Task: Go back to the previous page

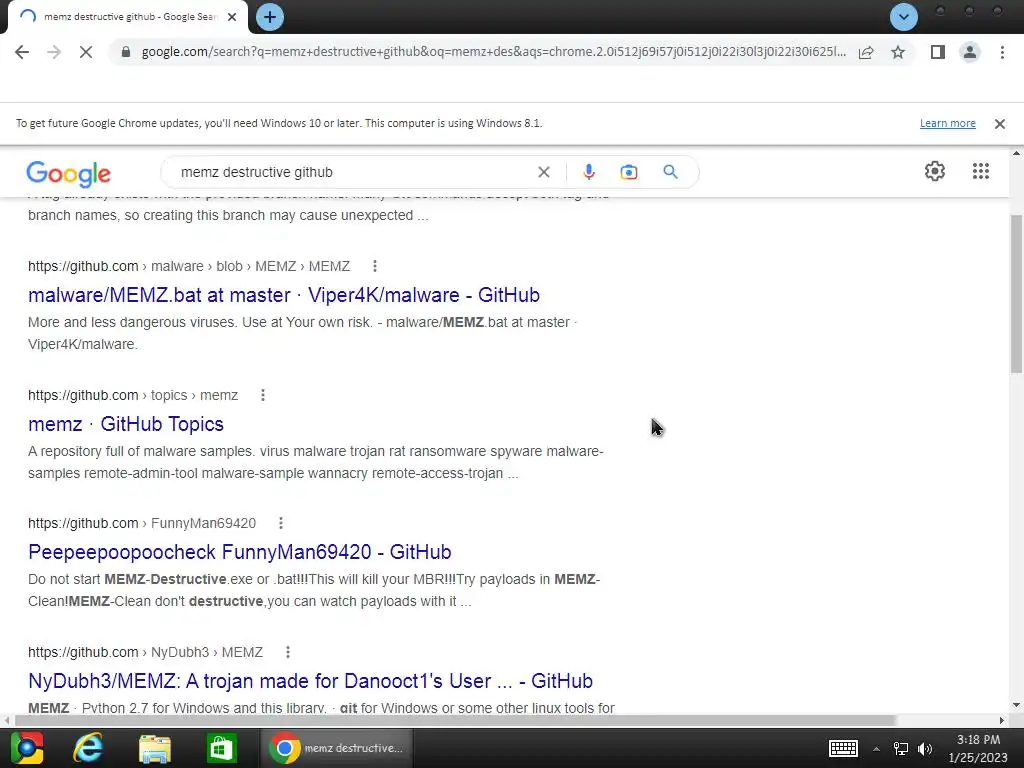Action: tap(22, 52)
